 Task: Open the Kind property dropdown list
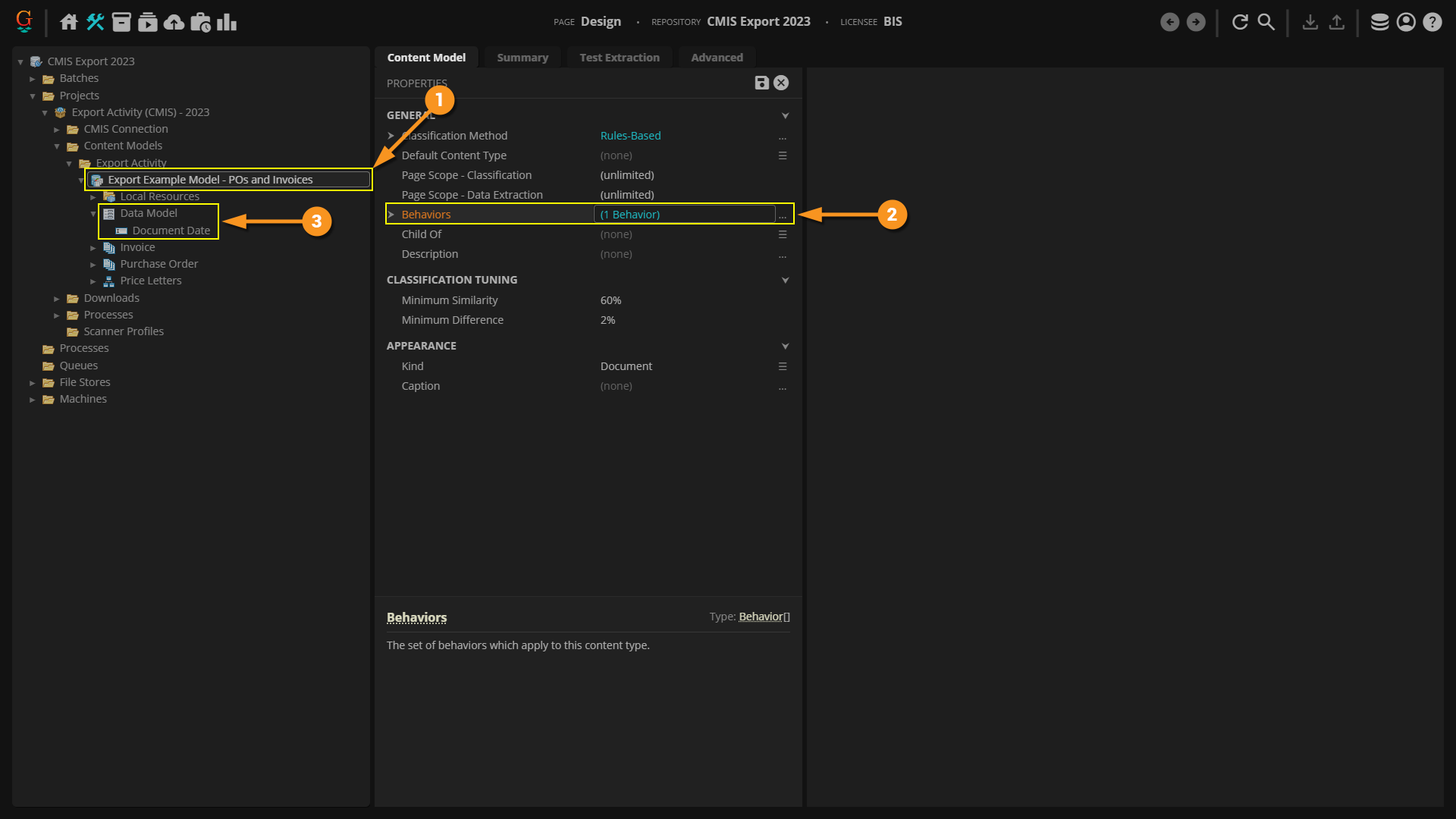(782, 366)
